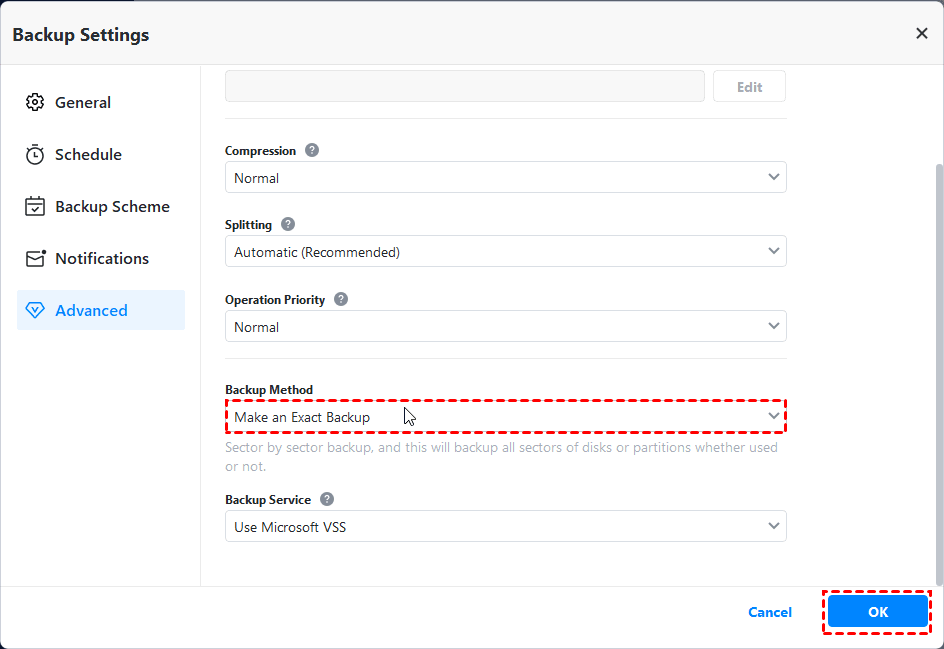The width and height of the screenshot is (944, 649).
Task: Expand the Backup Method dropdown
Action: pyautogui.click(x=505, y=417)
